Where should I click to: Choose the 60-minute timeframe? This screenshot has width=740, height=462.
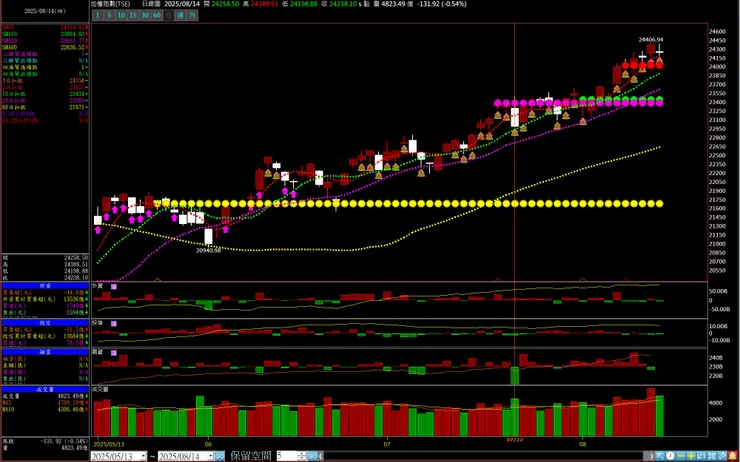[157, 15]
